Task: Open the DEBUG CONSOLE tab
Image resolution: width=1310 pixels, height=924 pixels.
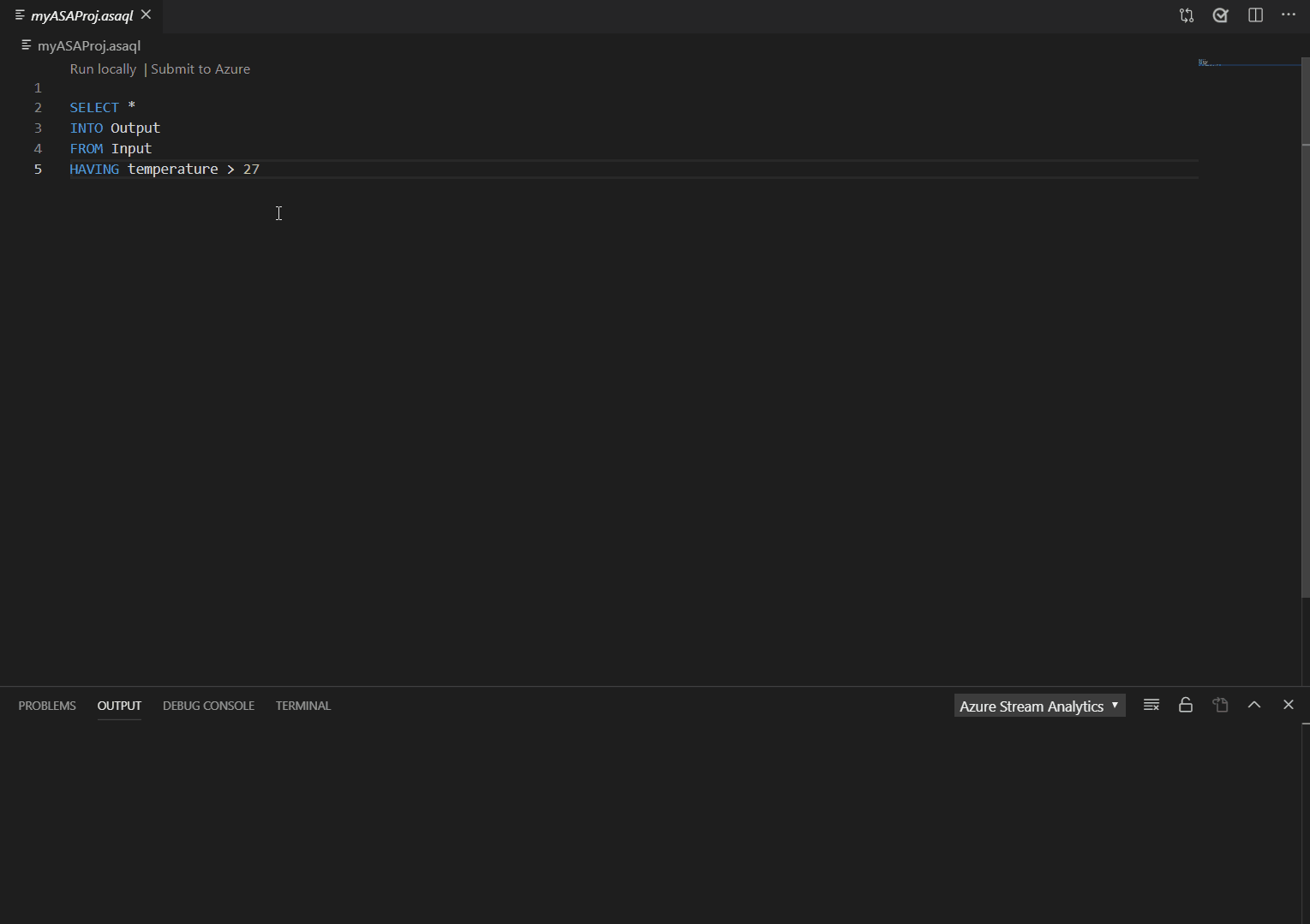Action: coord(208,705)
